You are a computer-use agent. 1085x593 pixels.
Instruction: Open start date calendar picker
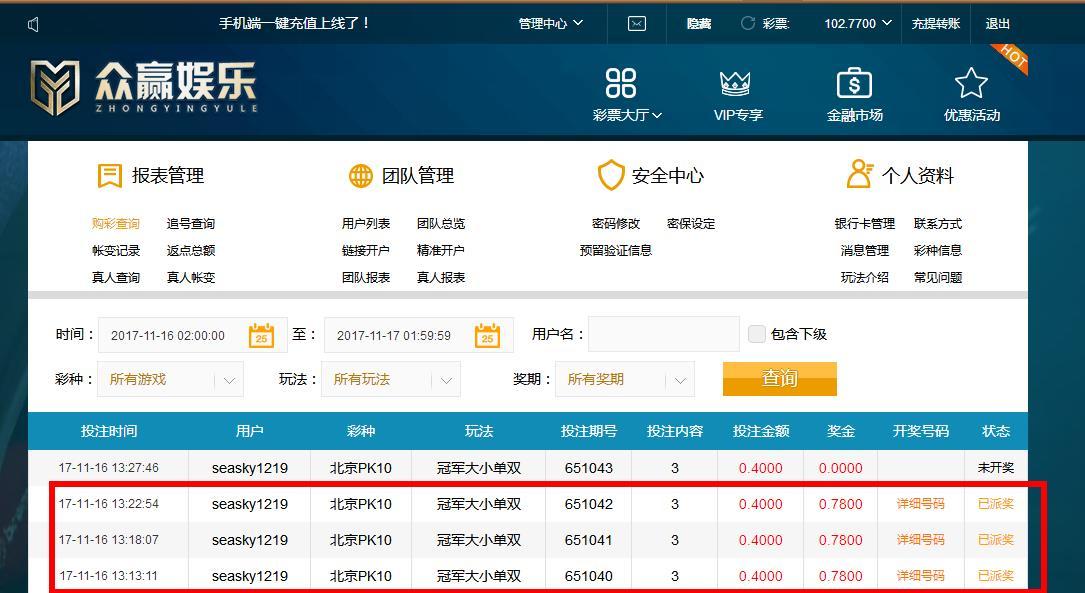(261, 336)
